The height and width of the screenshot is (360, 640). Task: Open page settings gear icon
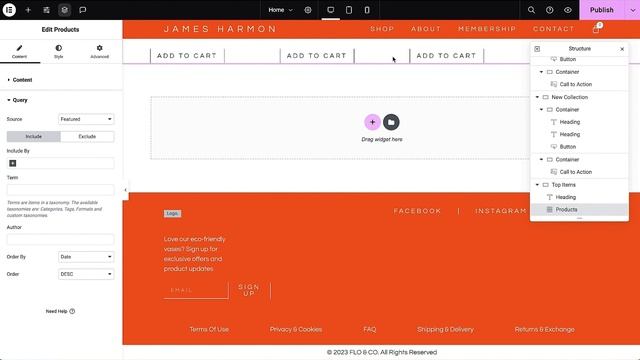308,10
